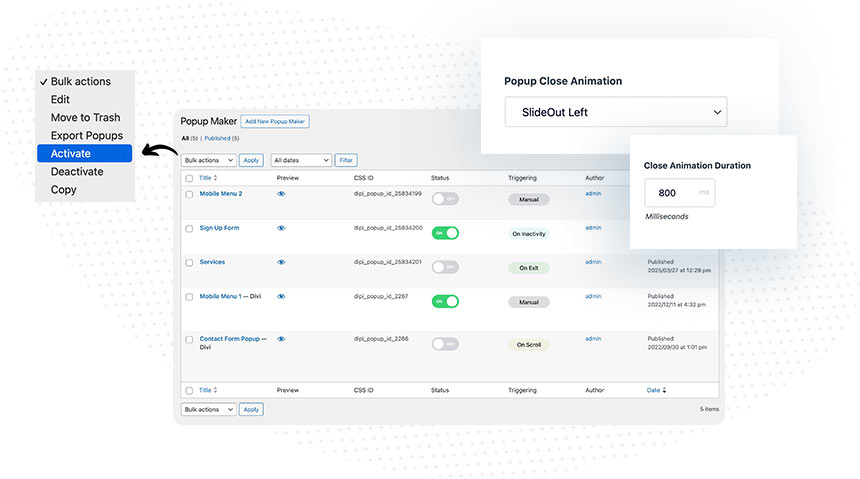
Task: Open the top Bulk actions dropdown
Action: tap(208, 160)
